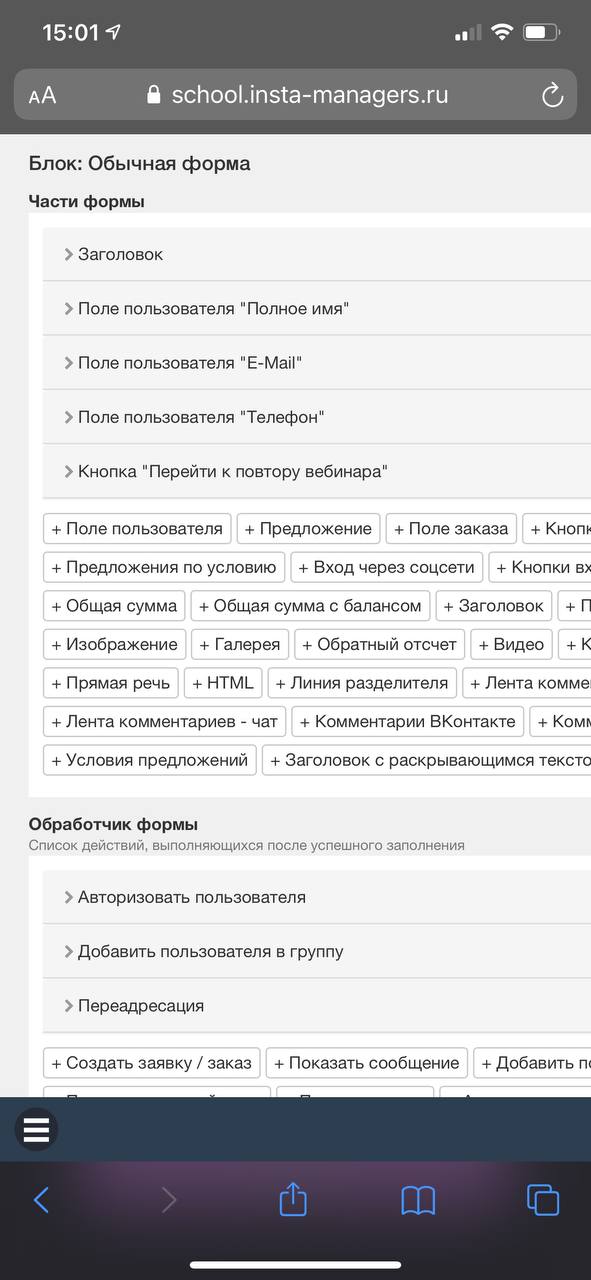Image resolution: width=591 pixels, height=1280 pixels.
Task: Open the AA text size menu
Action: (x=42, y=96)
